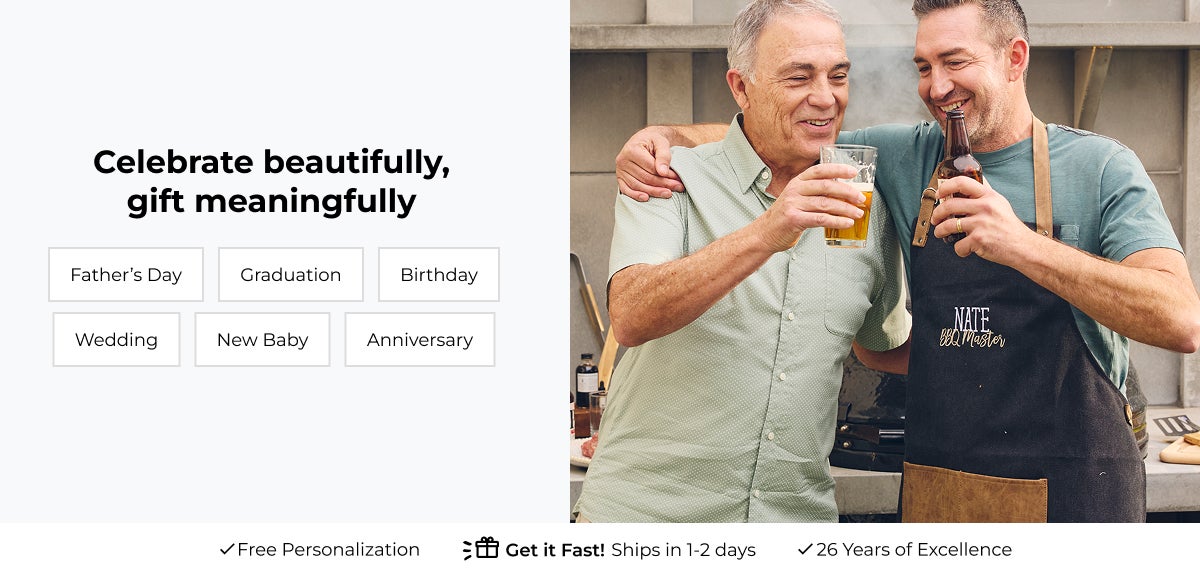The image size is (1200, 572).
Task: Click the bold Get it Fast! label
Action: [x=555, y=550]
